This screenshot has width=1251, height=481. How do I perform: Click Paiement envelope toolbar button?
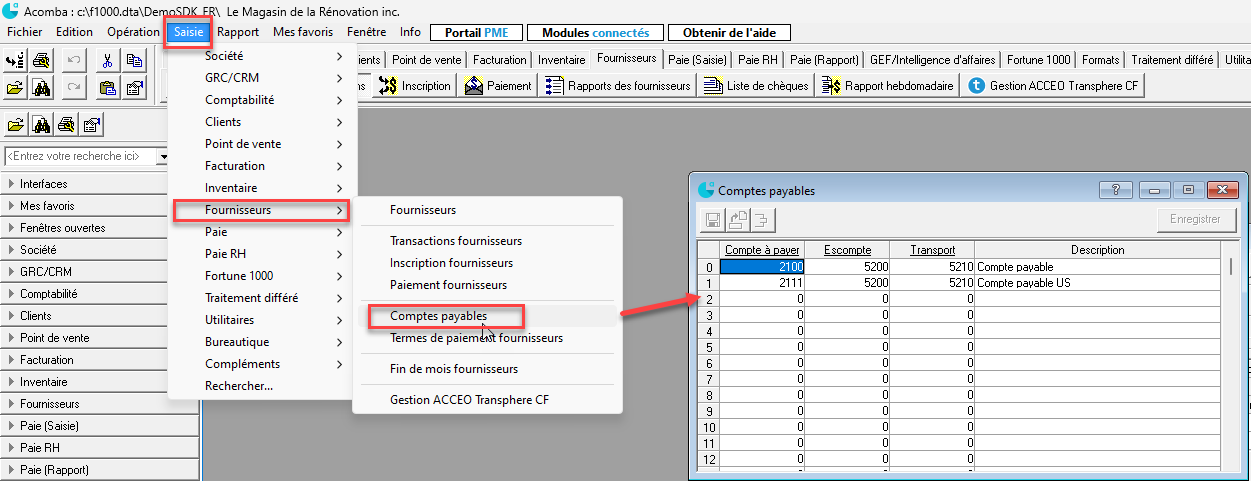(498, 86)
